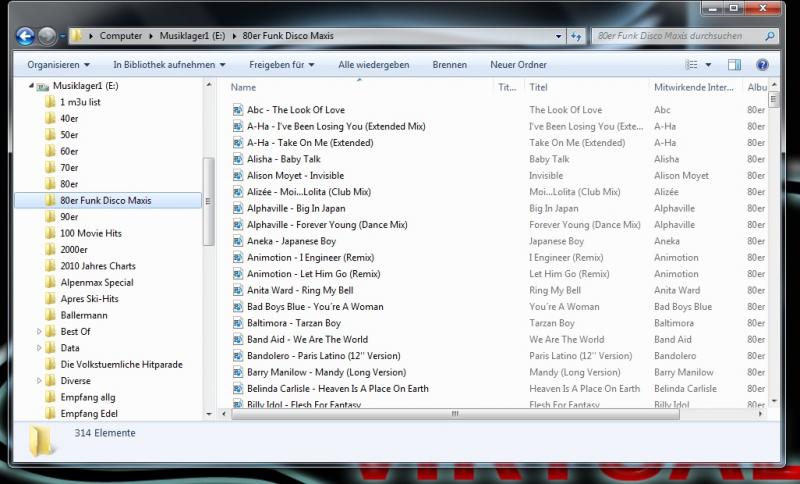Click the search magnifier icon
800x484 pixels.
pyautogui.click(x=770, y=36)
